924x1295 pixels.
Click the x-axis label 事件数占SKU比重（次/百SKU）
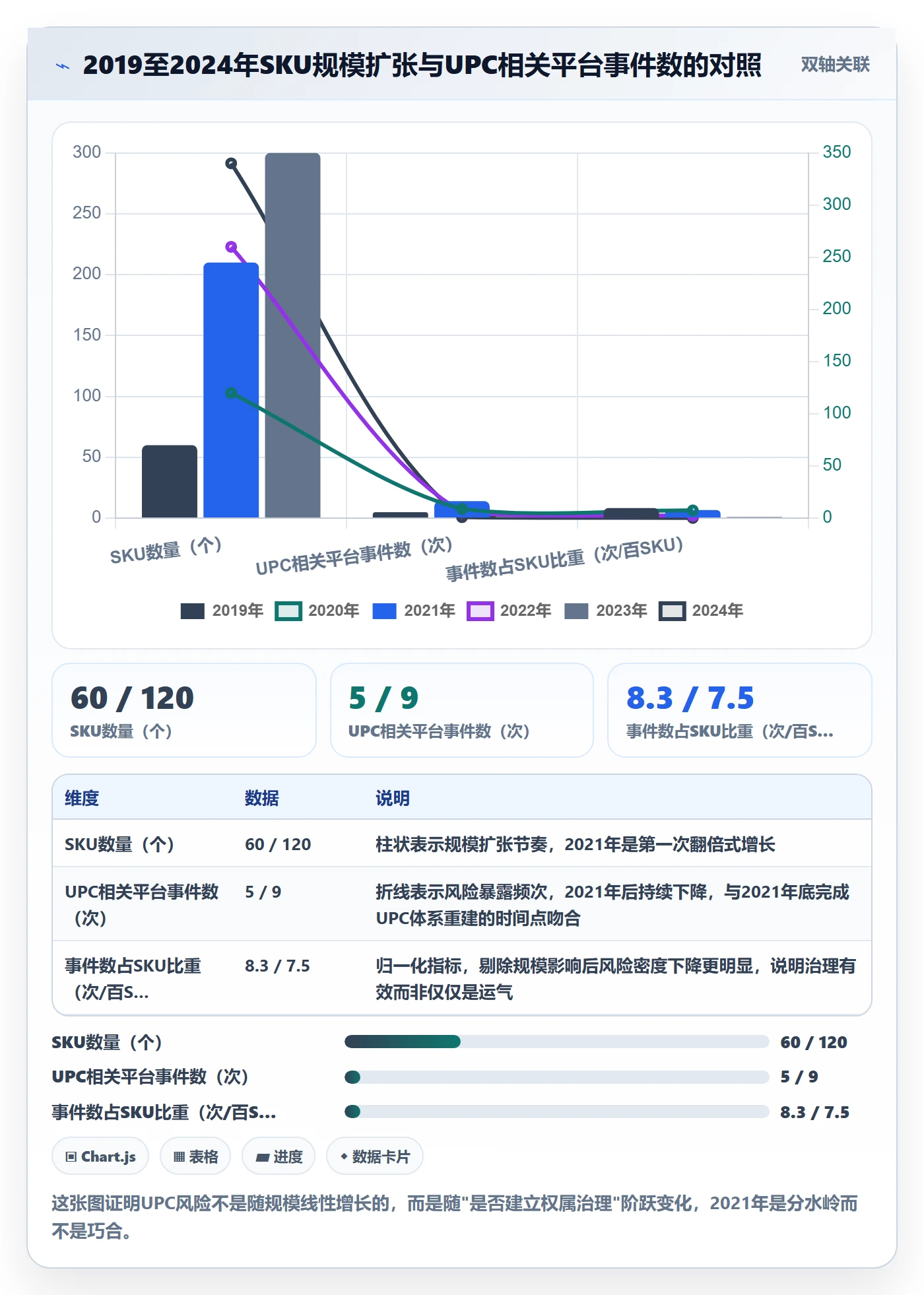tap(564, 559)
